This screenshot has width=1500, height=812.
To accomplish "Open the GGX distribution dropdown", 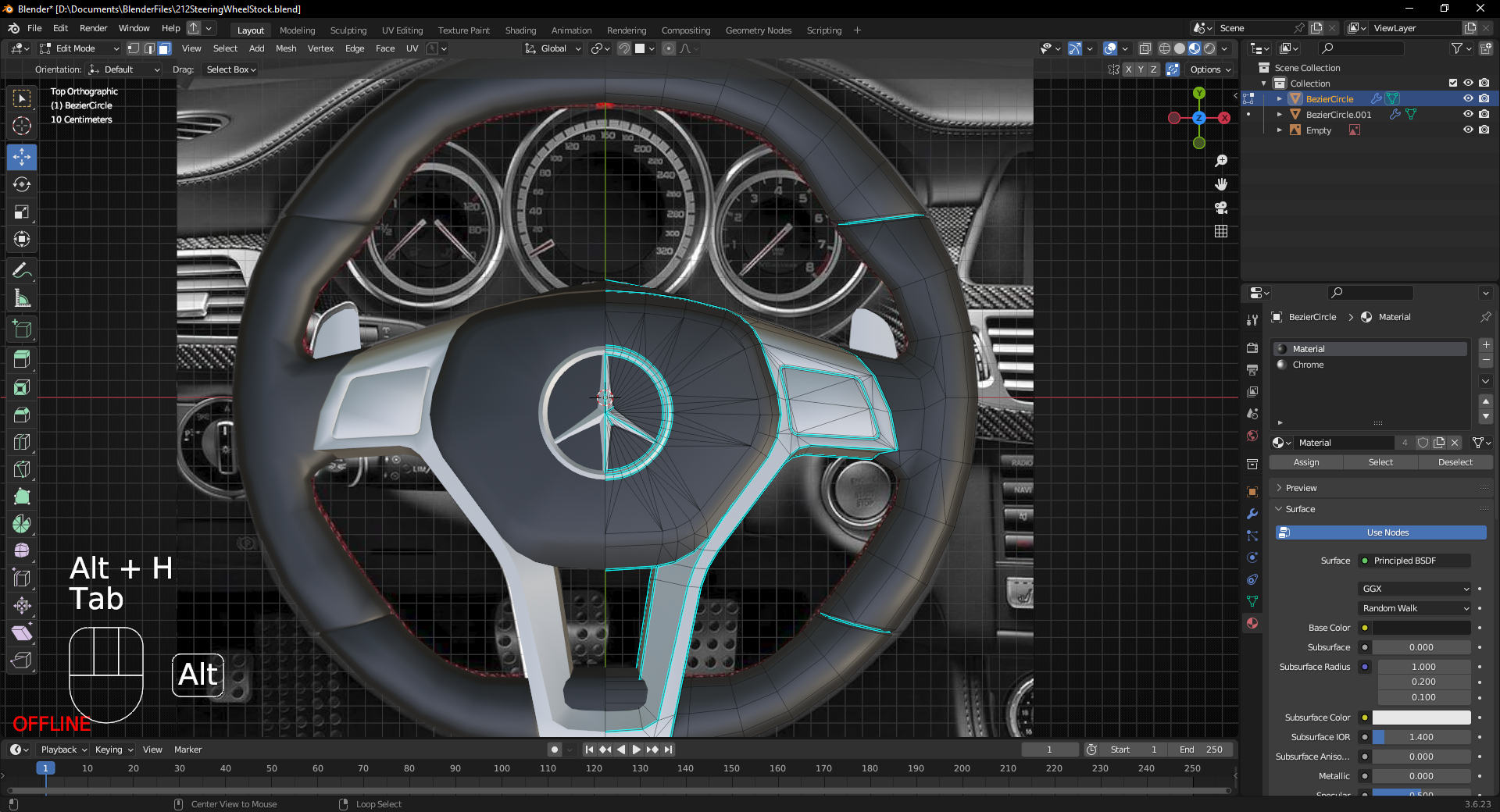I will coord(1415,589).
